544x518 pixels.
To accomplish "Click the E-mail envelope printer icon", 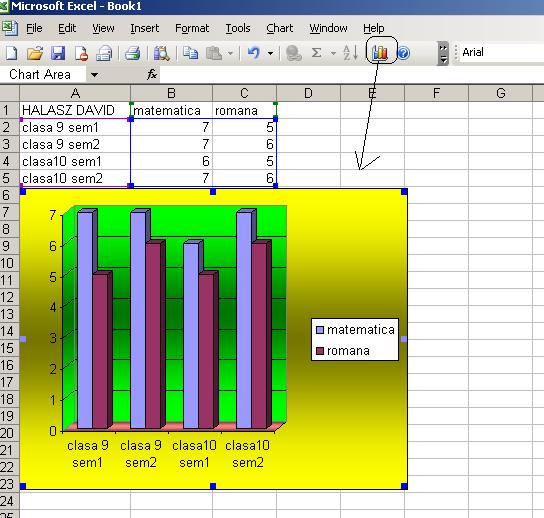I will pos(104,53).
